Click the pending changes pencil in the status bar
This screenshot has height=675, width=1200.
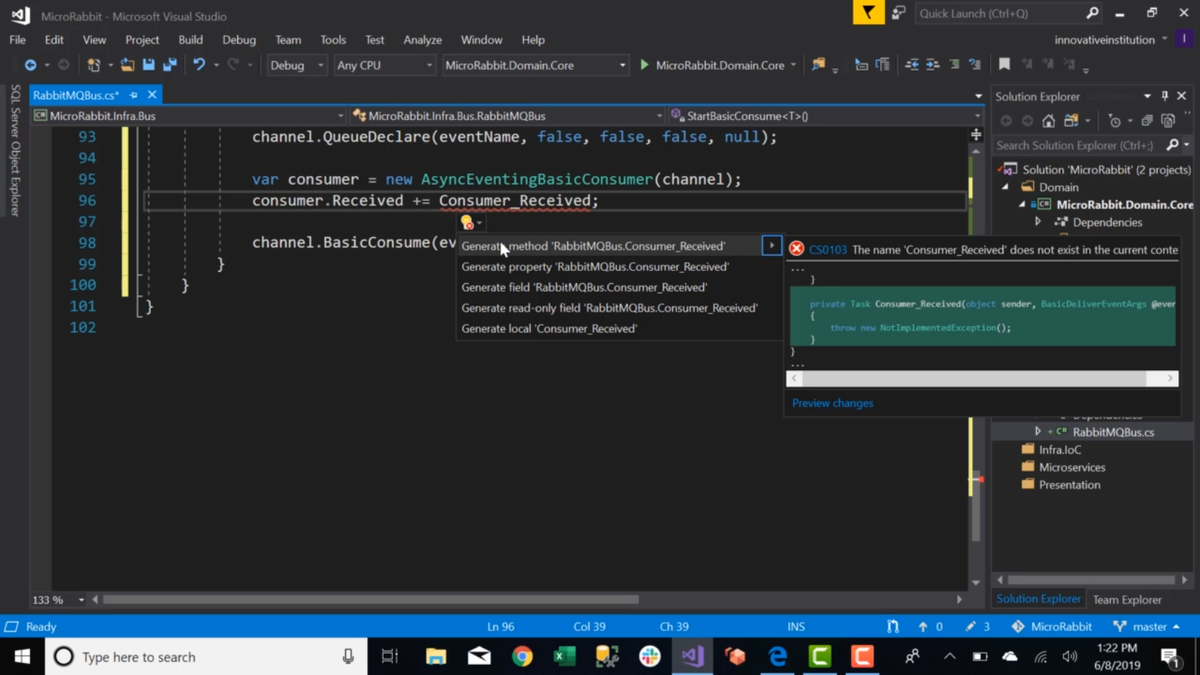pos(970,627)
